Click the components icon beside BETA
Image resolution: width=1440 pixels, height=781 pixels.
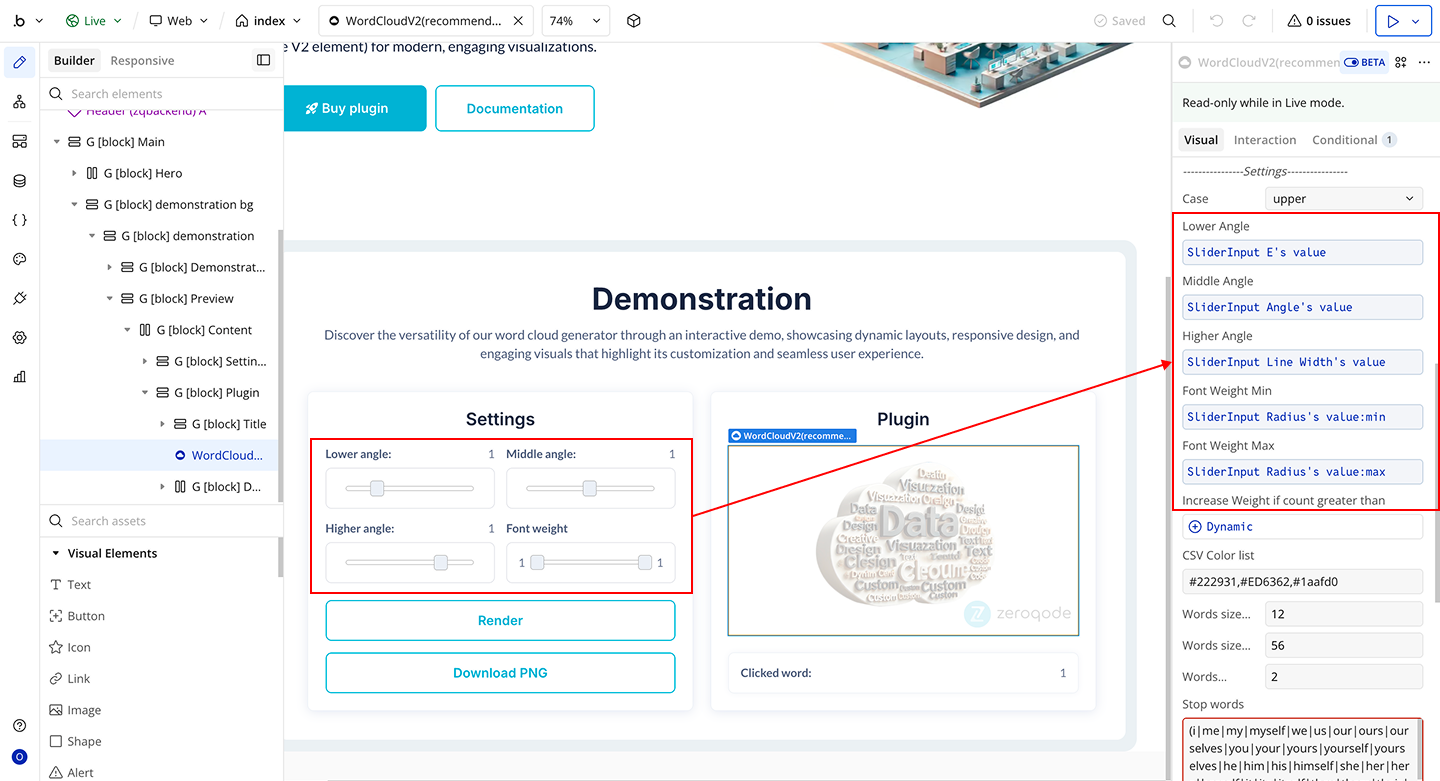point(1401,62)
